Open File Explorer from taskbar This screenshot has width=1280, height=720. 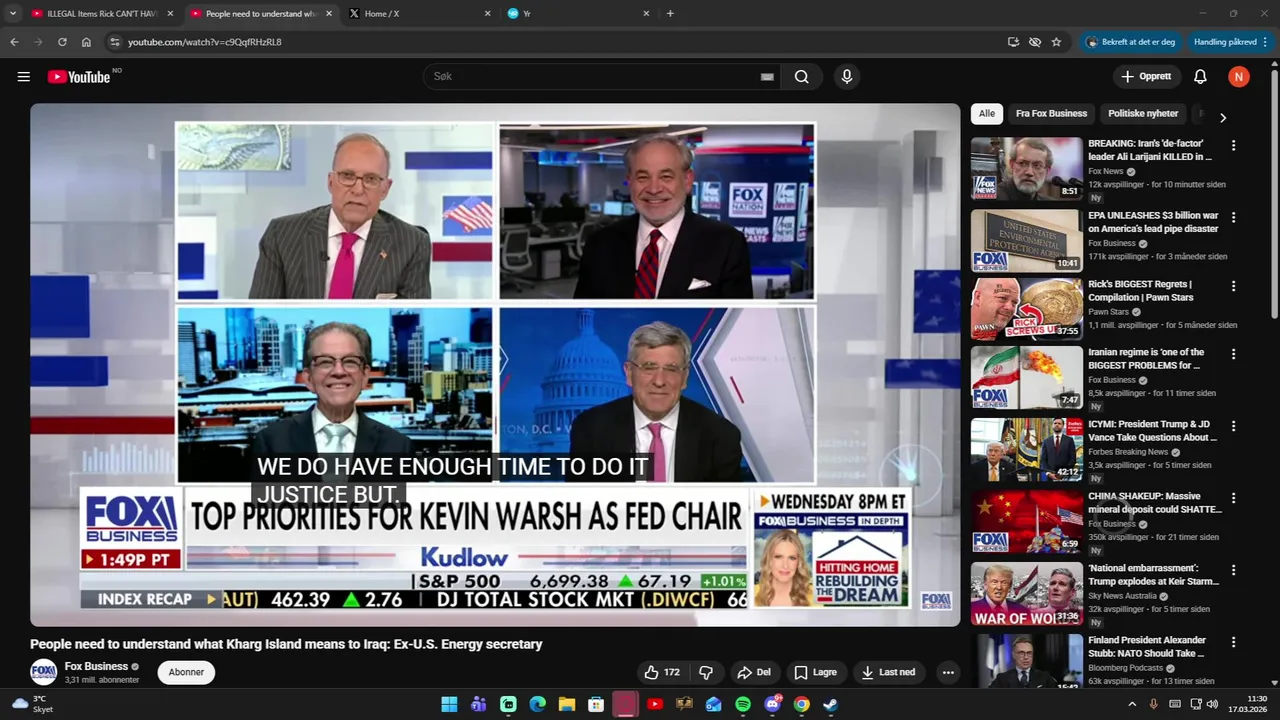click(567, 704)
